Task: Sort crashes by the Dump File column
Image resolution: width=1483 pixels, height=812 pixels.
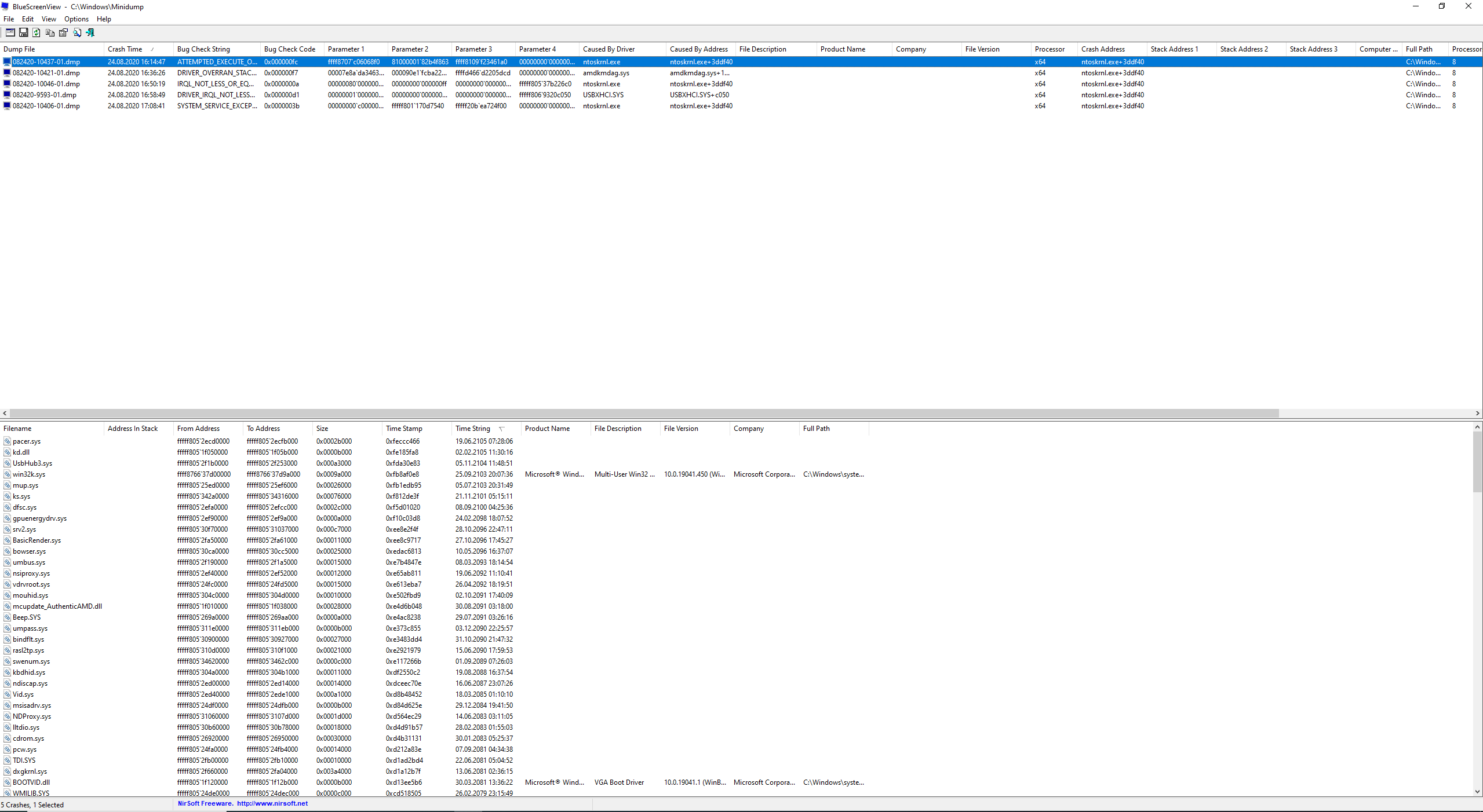Action: (x=52, y=49)
